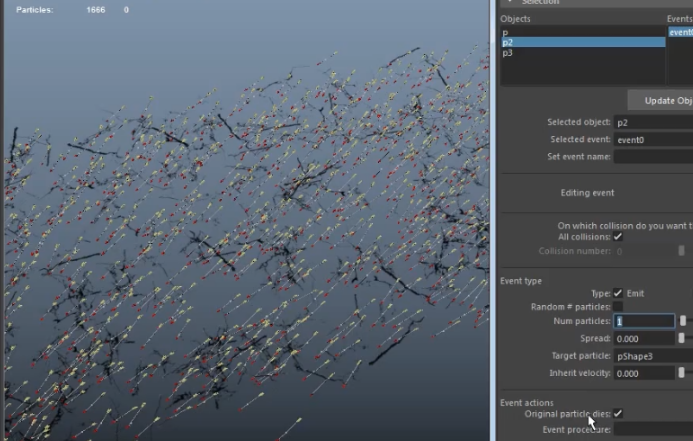
Task: Collapse the Selection section header
Action: [x=595, y=3]
